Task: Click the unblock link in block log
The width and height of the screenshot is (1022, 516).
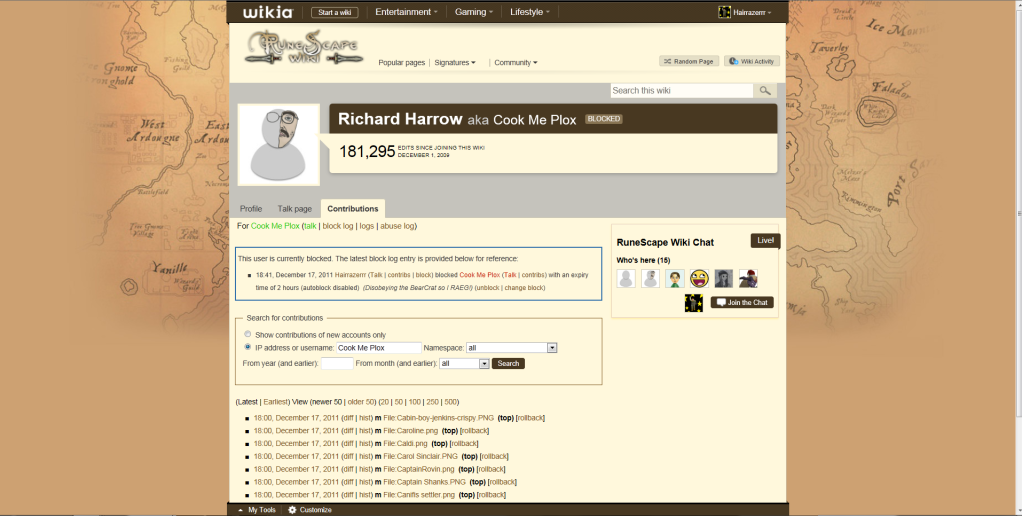Action: (x=487, y=287)
